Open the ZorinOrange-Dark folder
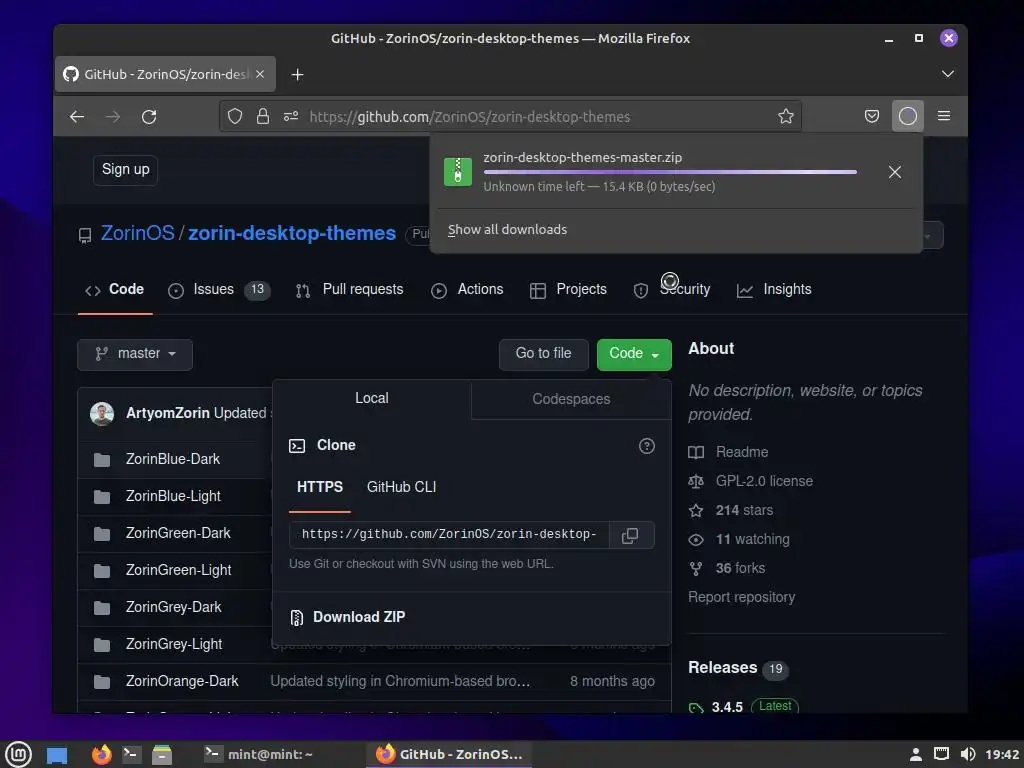Image resolution: width=1024 pixels, height=768 pixels. tap(182, 681)
